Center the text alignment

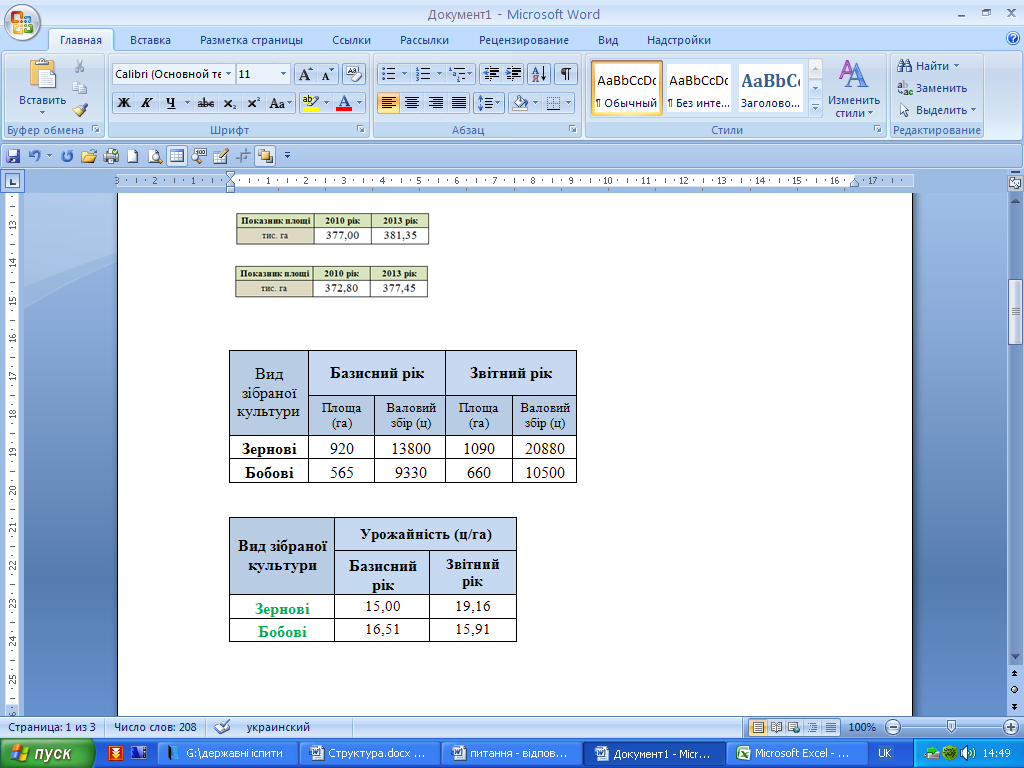(x=412, y=103)
